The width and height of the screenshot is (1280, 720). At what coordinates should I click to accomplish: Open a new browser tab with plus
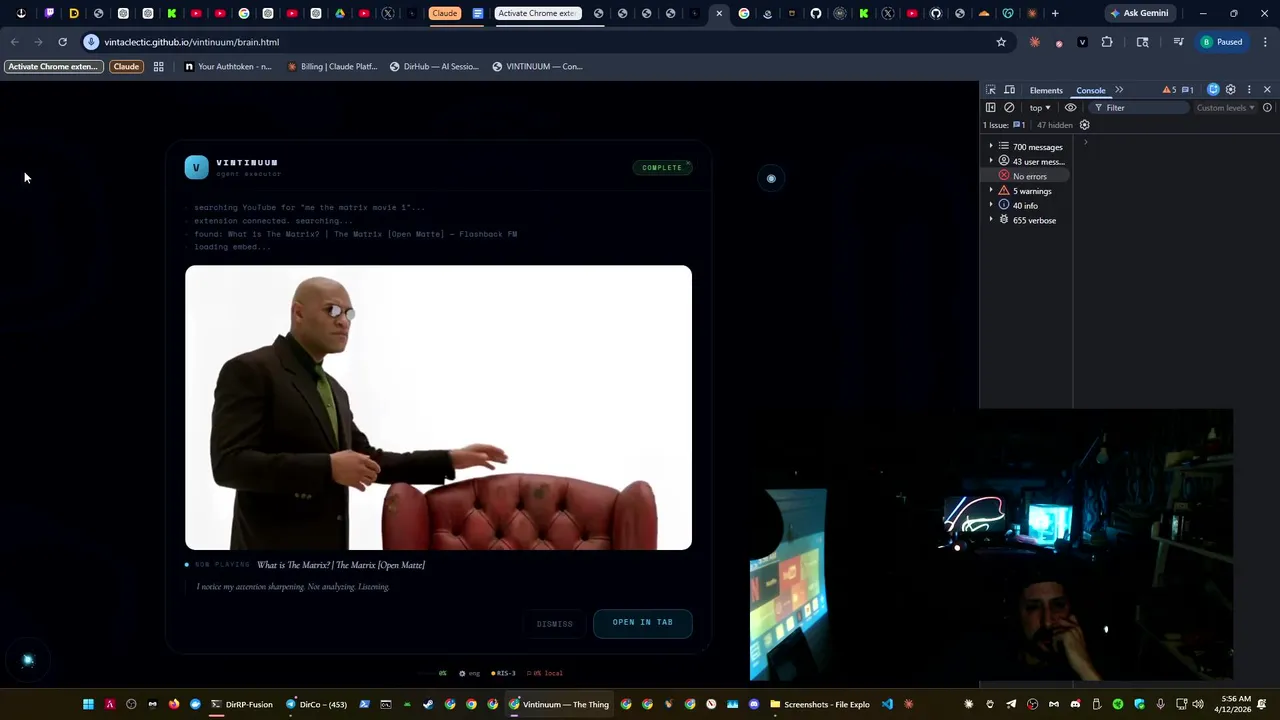click(x=1055, y=13)
